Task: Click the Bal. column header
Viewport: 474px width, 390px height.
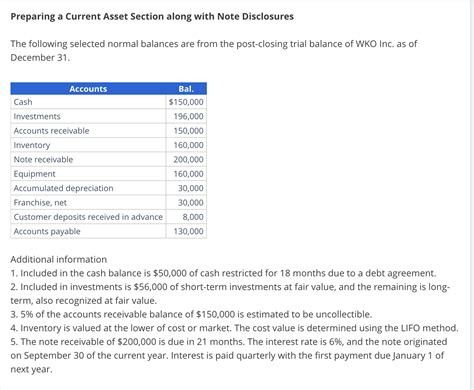Action: point(186,89)
